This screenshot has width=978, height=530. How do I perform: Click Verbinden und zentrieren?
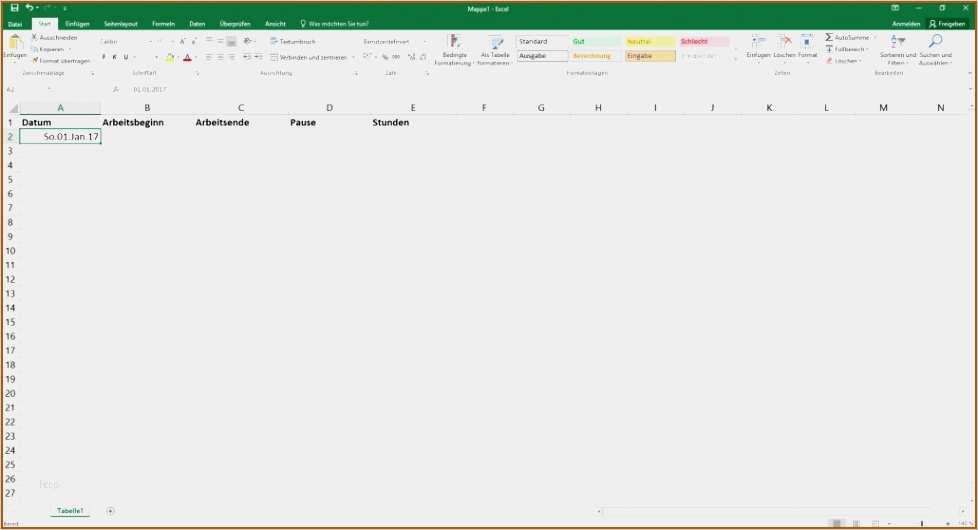tap(309, 57)
